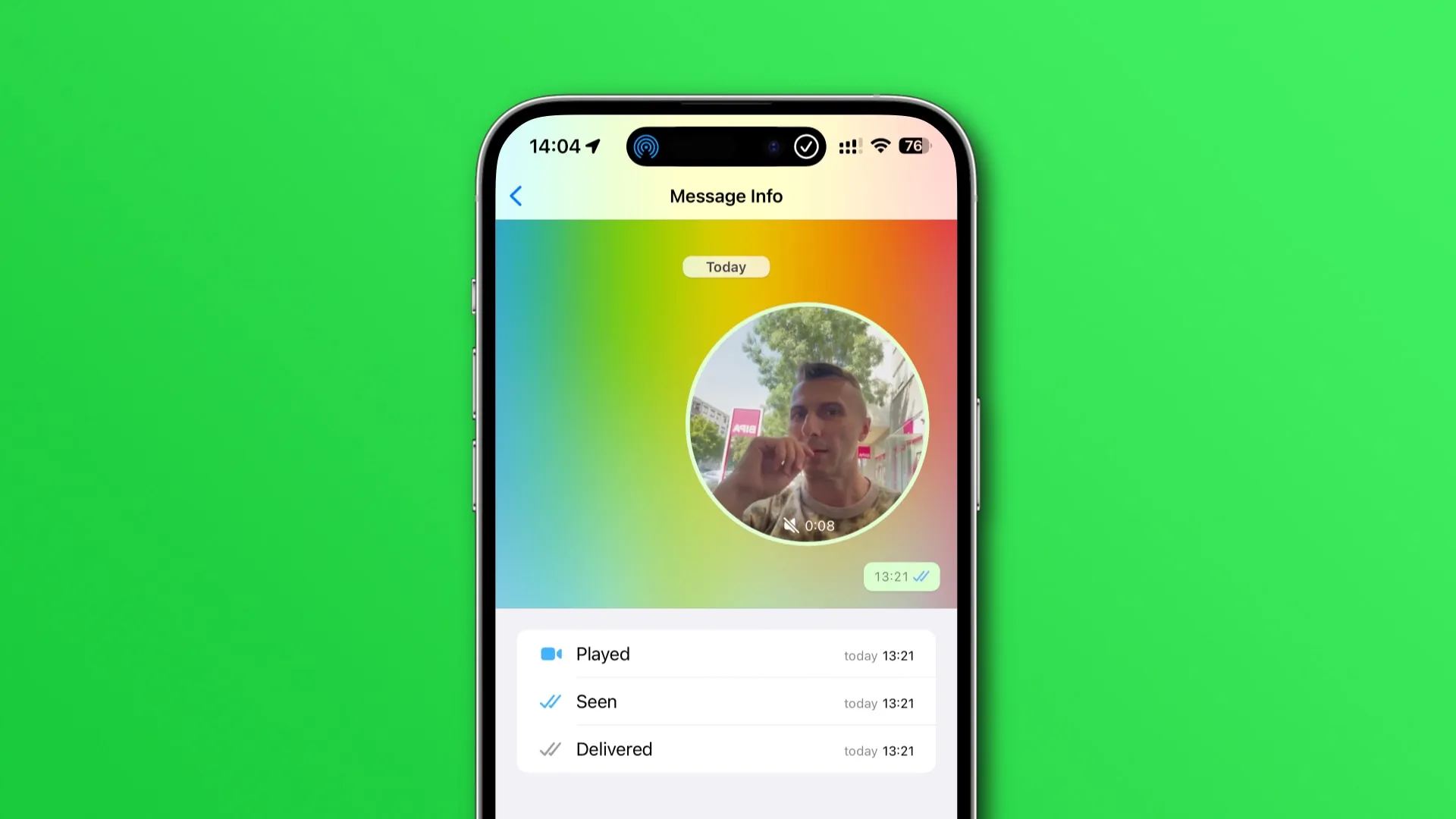Tap the mute icon on video
This screenshot has width=1456, height=819.
pos(791,524)
